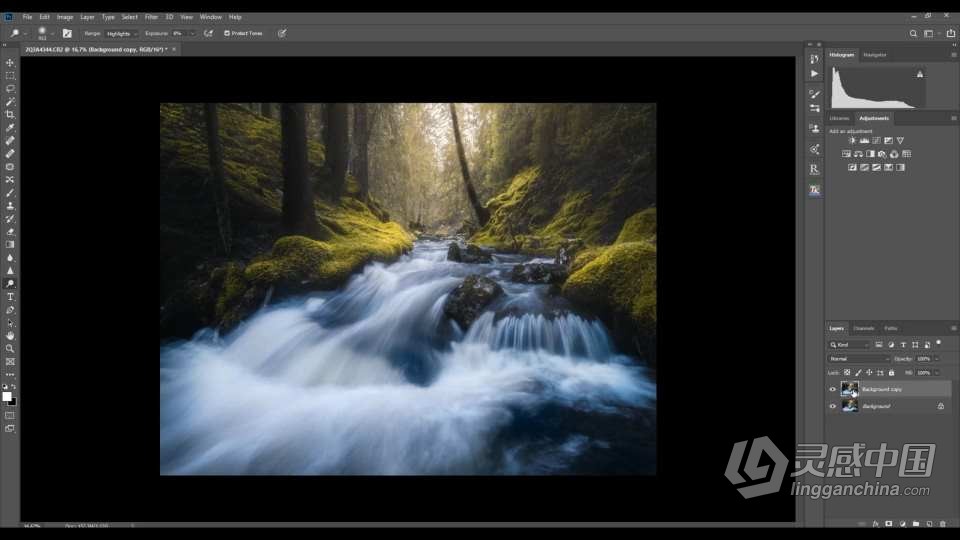Open the Exposure slider dropdown arrow

click(192, 34)
